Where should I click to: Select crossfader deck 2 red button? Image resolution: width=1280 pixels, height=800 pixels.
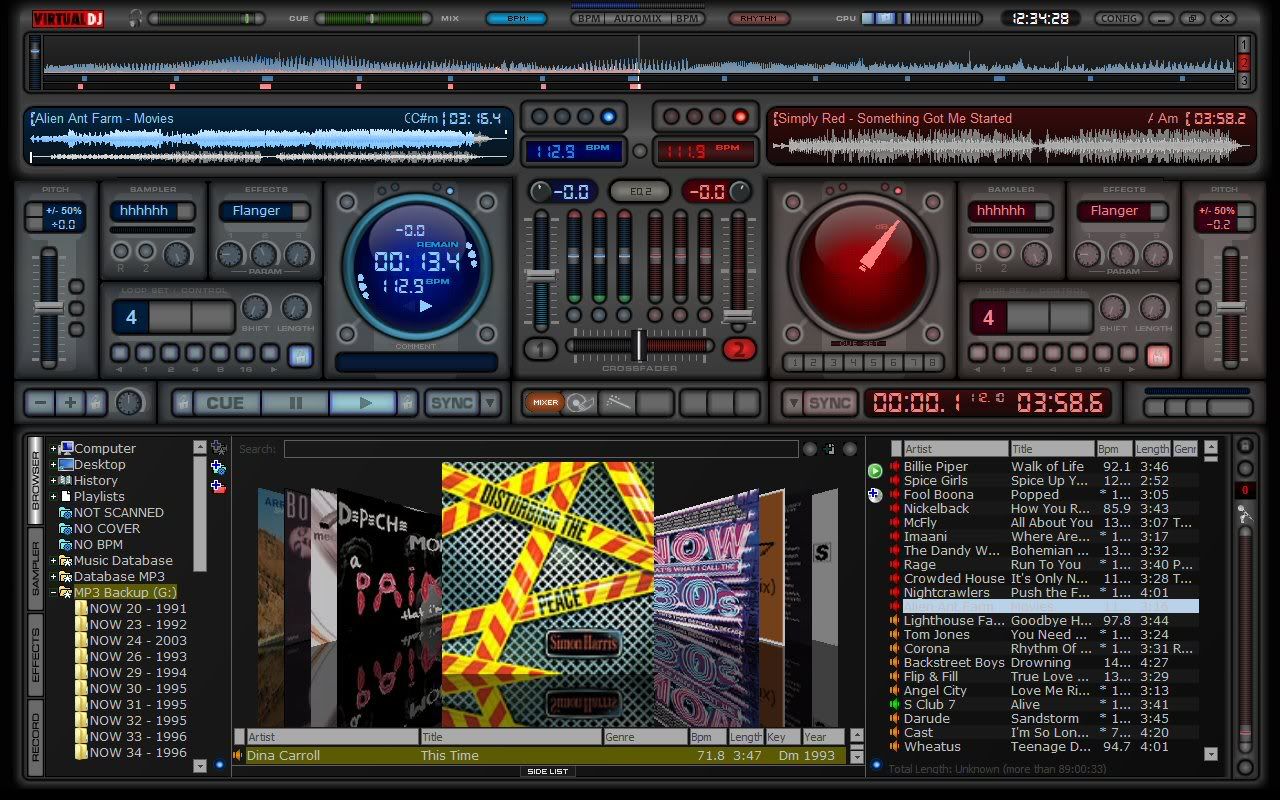coord(739,348)
